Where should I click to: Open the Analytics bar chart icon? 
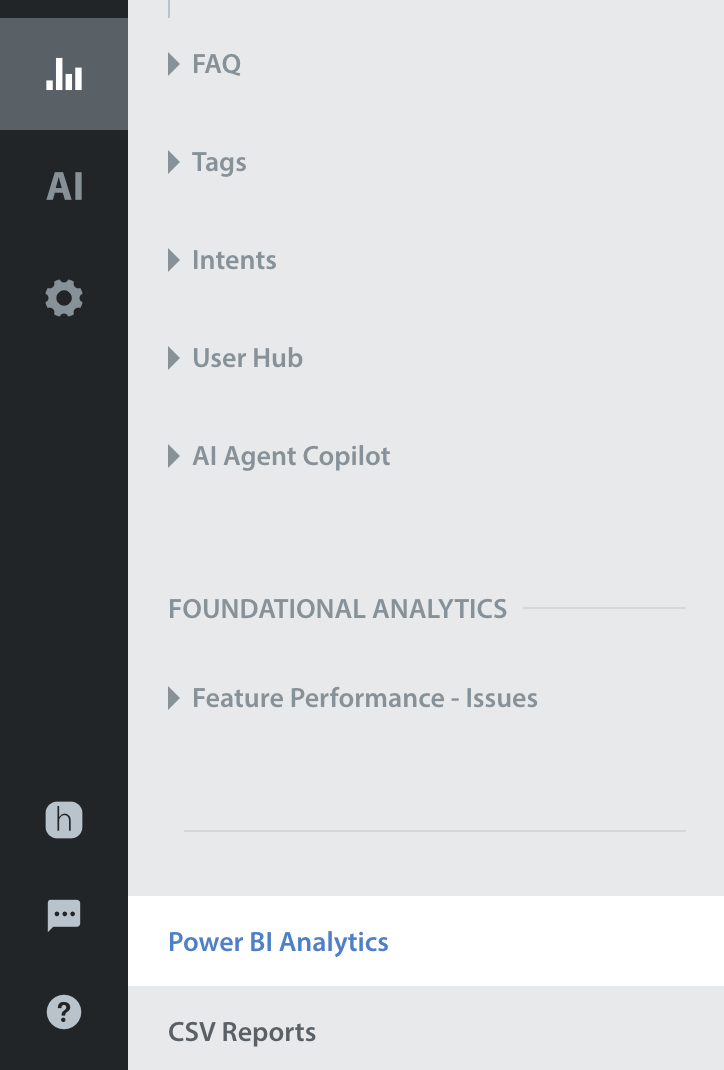coord(64,74)
